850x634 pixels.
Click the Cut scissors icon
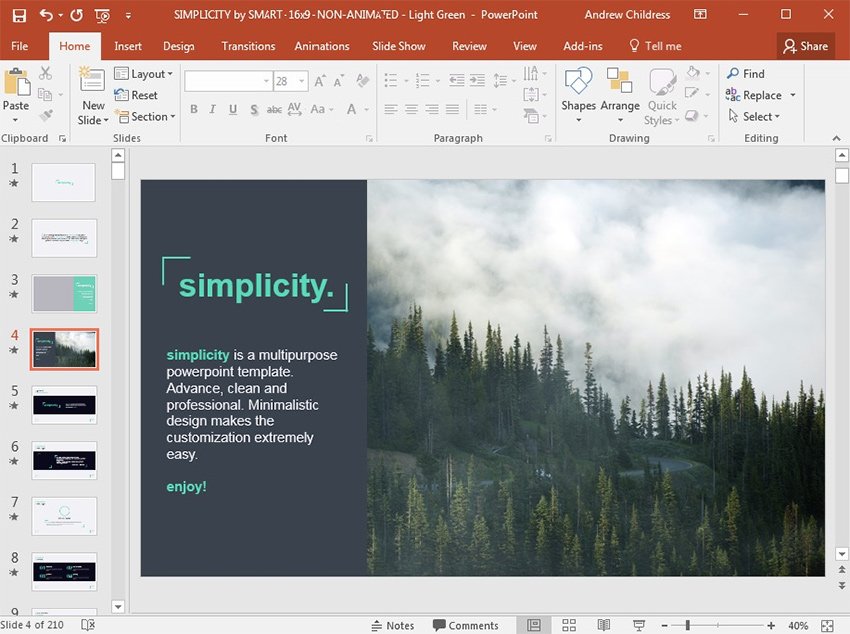46,73
